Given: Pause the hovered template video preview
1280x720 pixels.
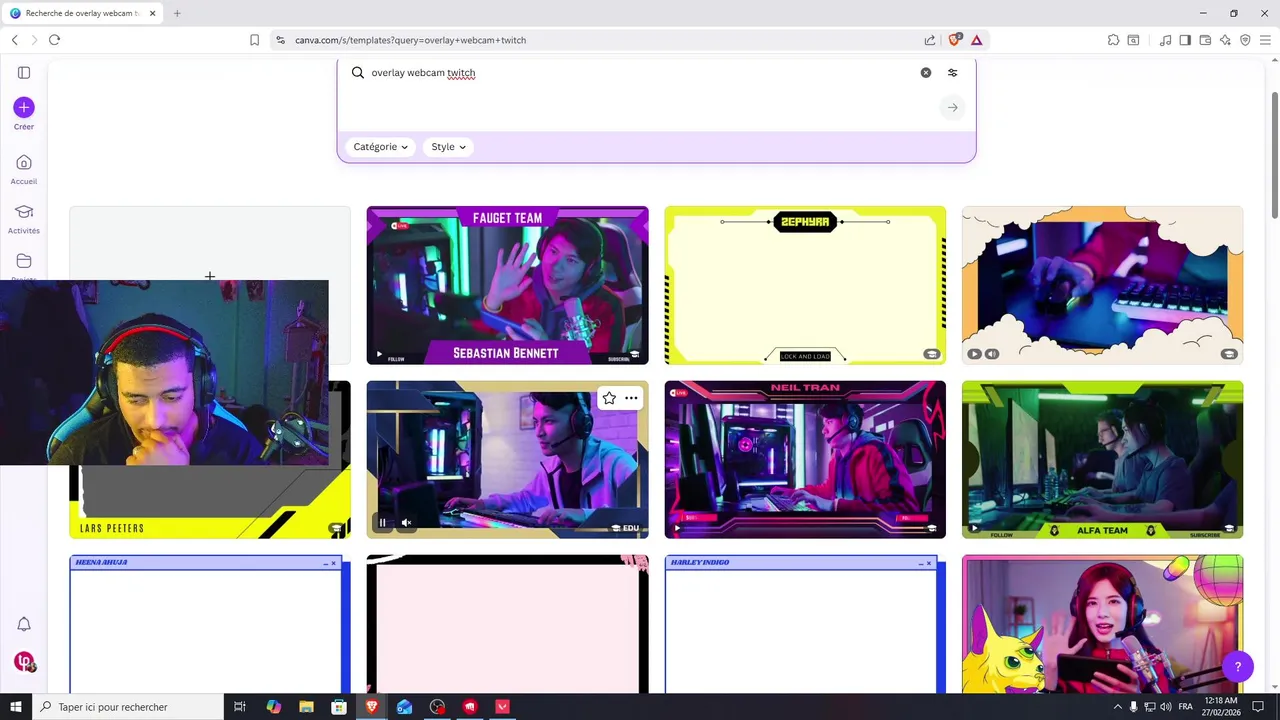Looking at the screenshot, I should tap(382, 523).
